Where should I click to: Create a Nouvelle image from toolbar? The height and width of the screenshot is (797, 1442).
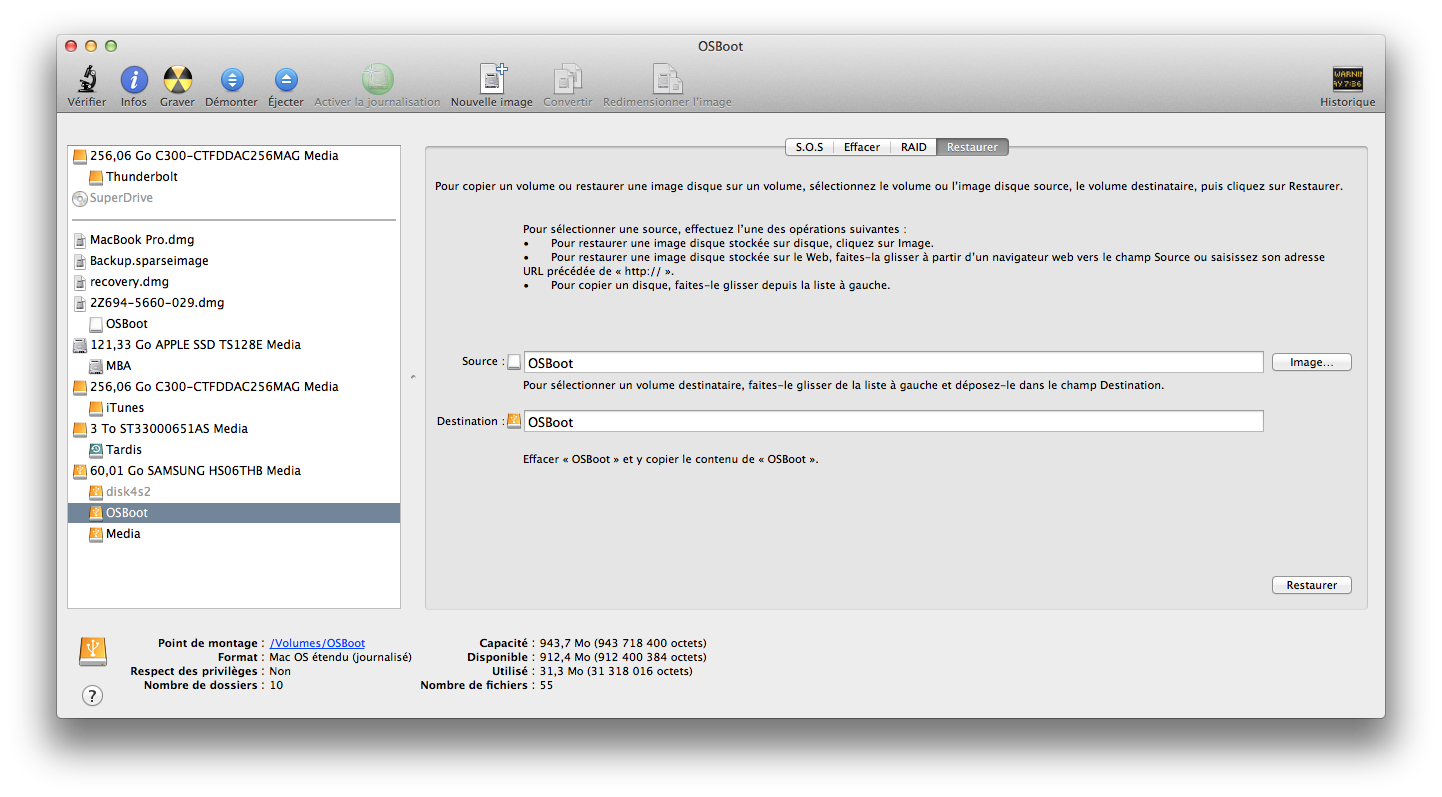(492, 80)
